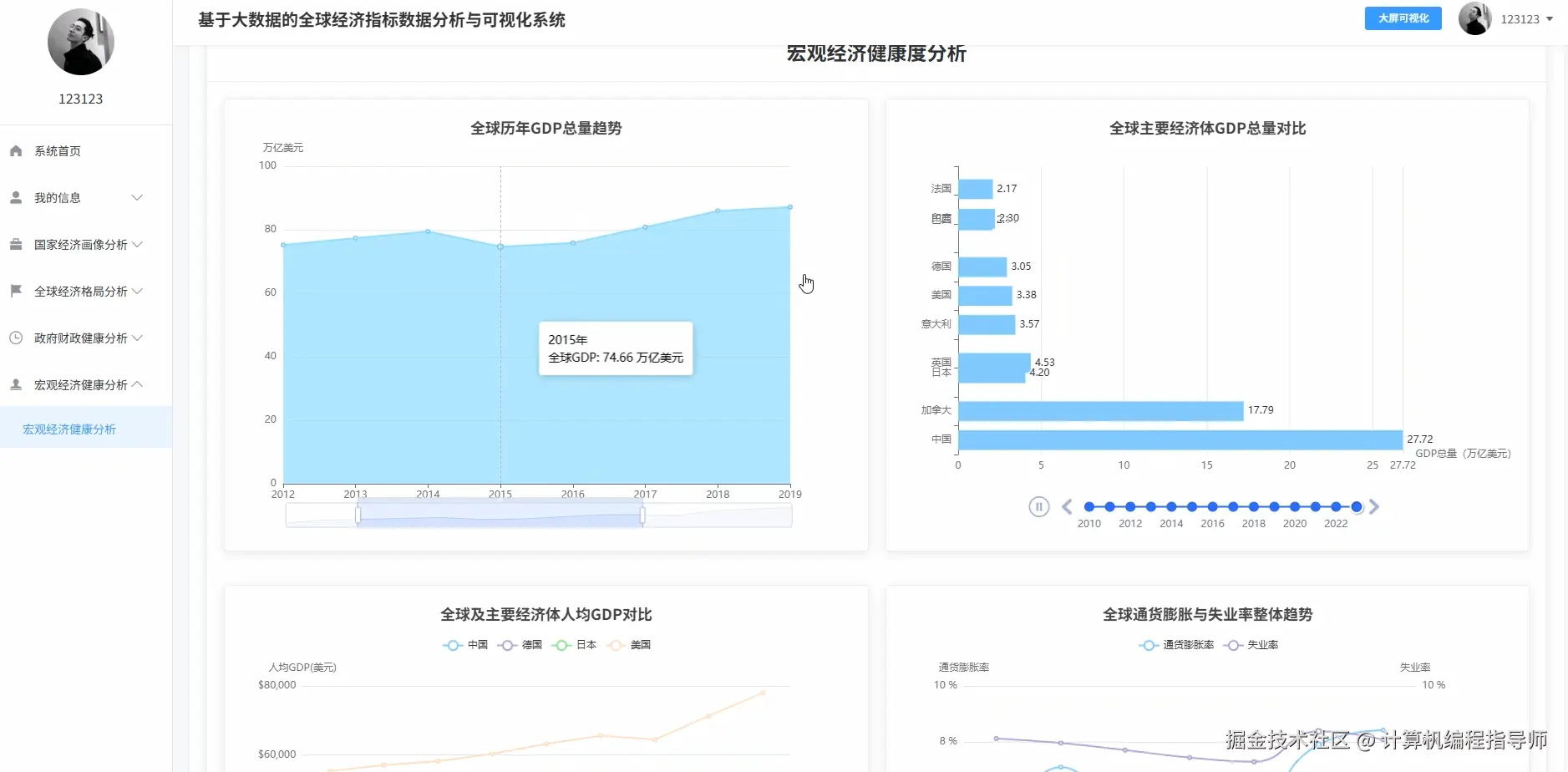This screenshot has height=772, width=1568.
Task: Select the user icon next to 我的信息
Action: click(x=15, y=197)
